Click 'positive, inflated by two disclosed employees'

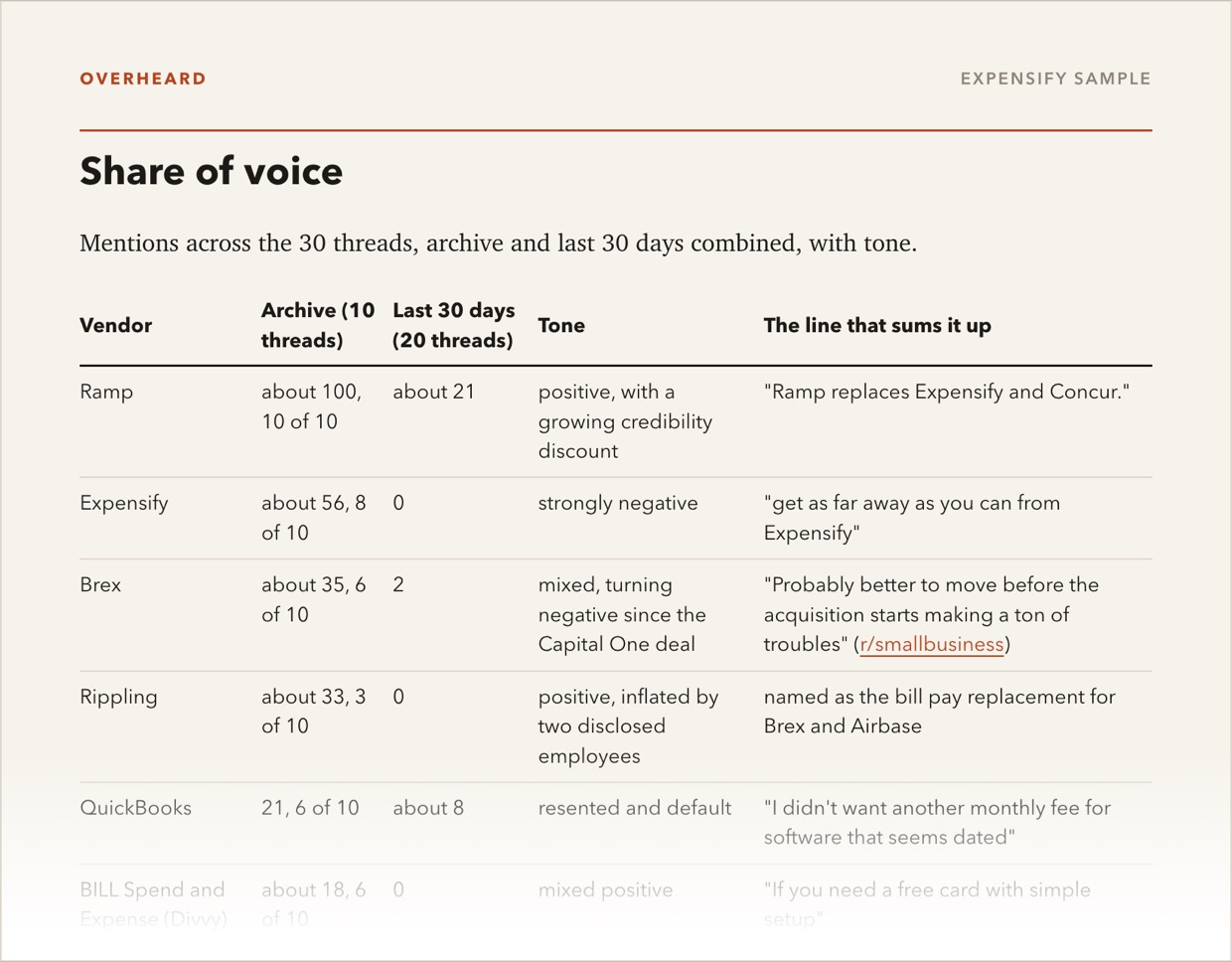click(x=628, y=726)
